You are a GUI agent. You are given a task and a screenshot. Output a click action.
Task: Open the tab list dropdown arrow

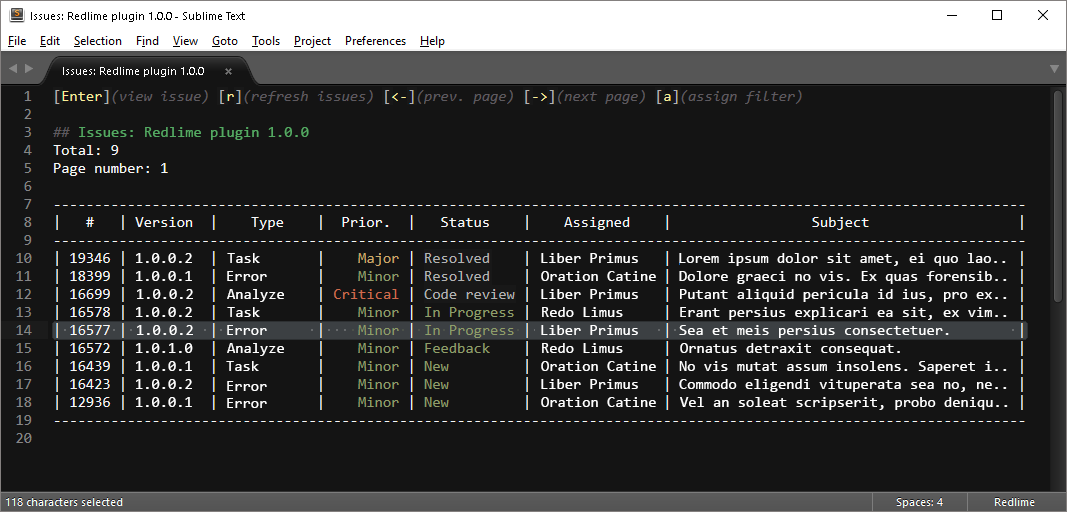(1054, 69)
